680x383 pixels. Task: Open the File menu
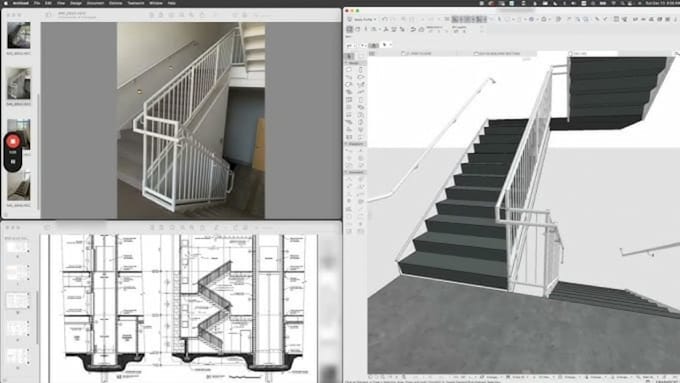pos(37,3)
